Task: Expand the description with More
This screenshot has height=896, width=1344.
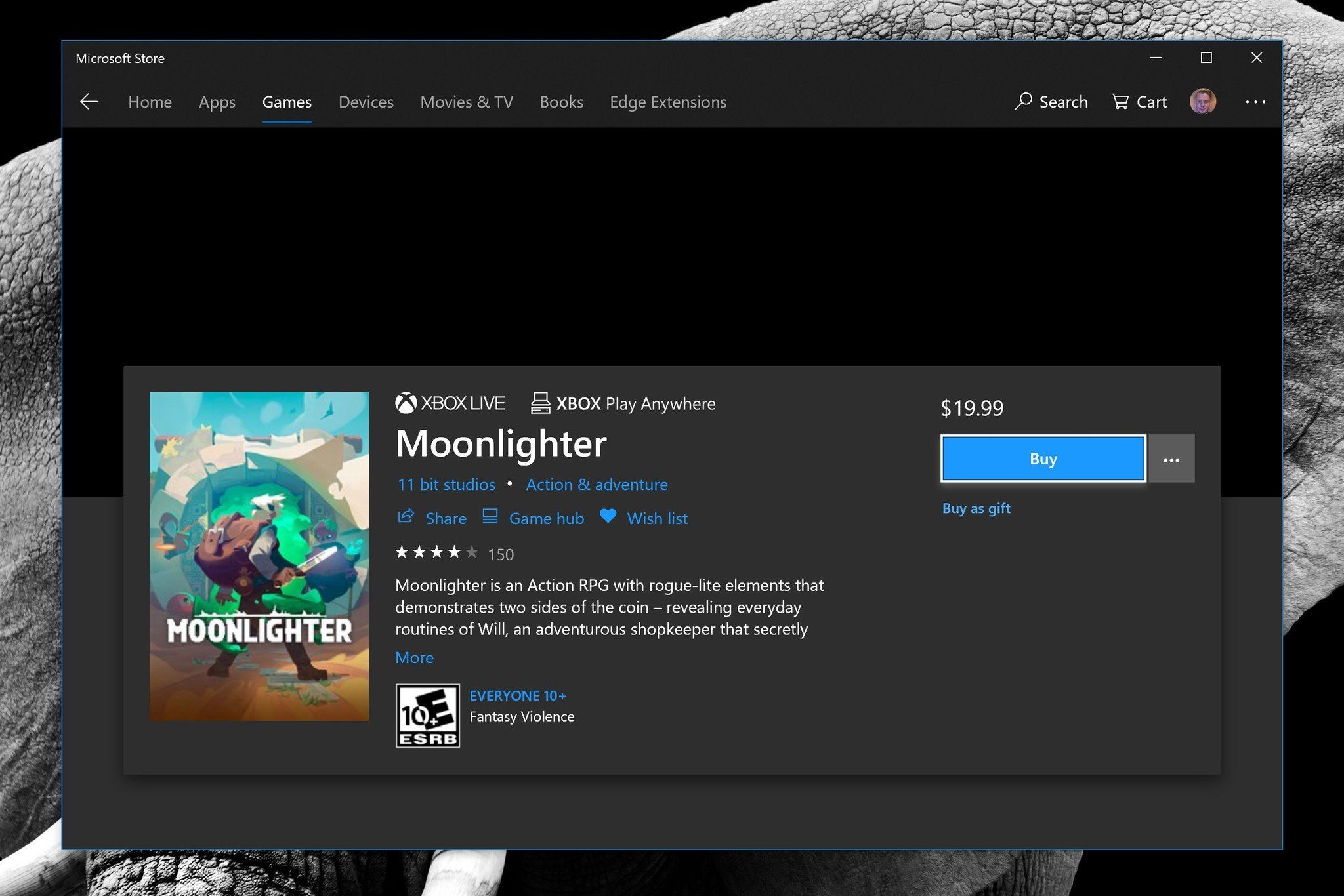Action: tap(414, 658)
